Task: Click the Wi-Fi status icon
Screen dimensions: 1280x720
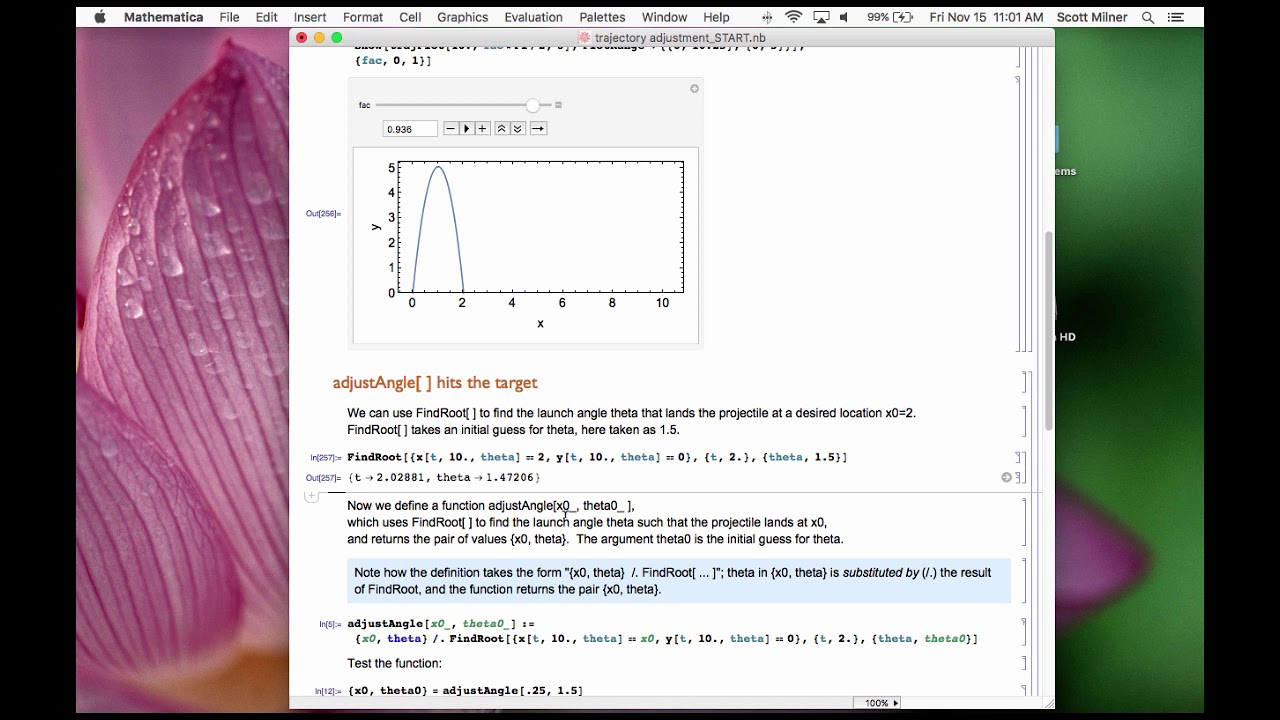Action: tap(794, 17)
